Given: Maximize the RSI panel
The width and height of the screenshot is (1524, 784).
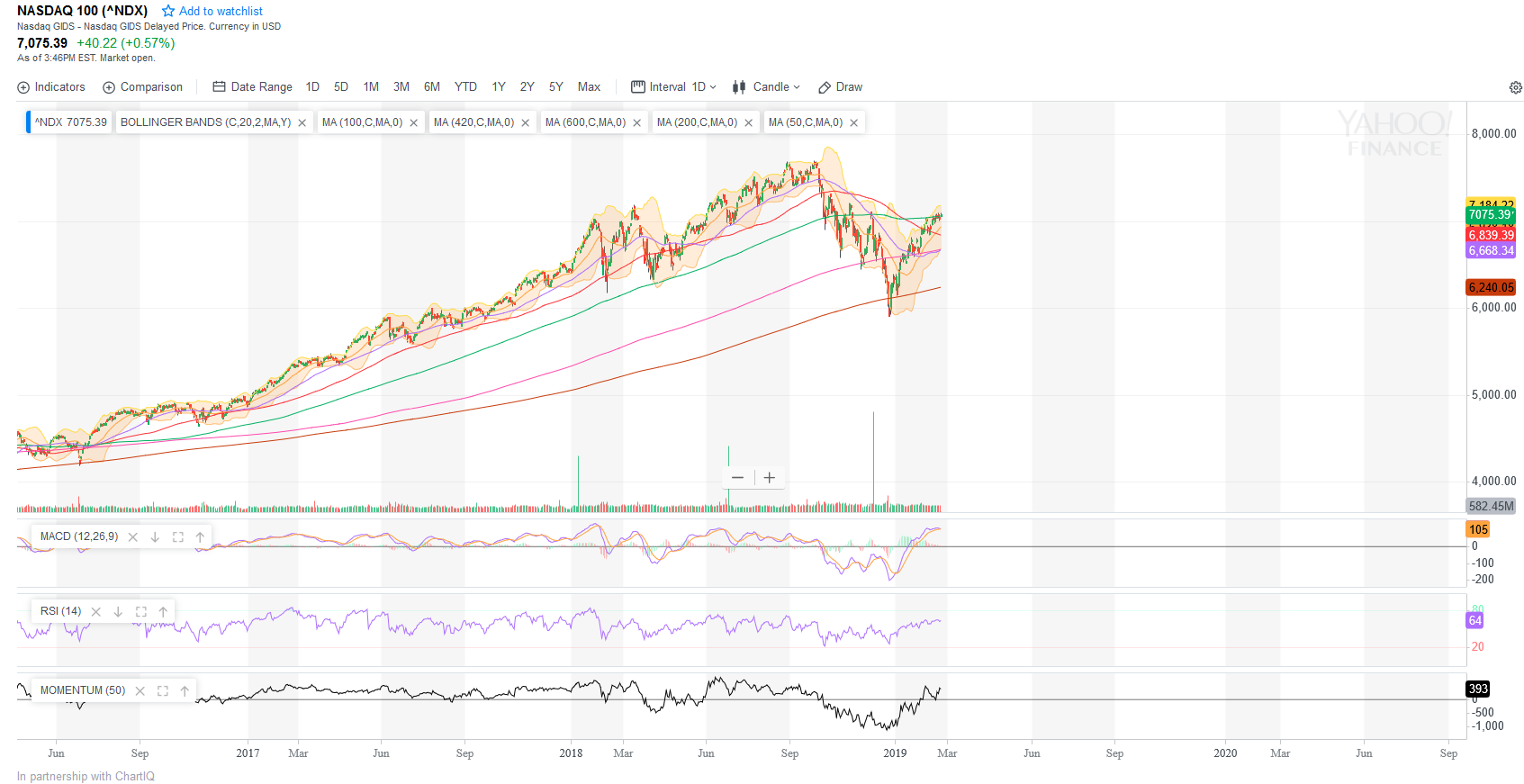Looking at the screenshot, I should coord(141,612).
